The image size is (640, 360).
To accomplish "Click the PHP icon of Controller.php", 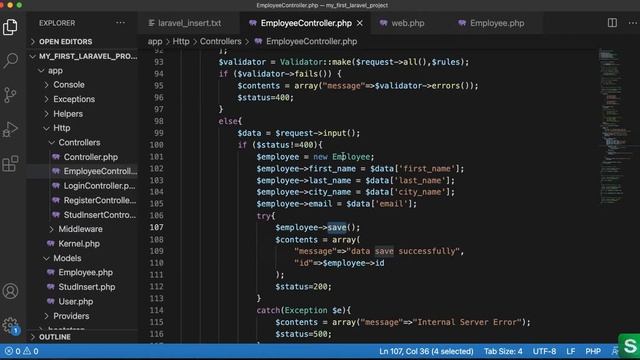I will tap(56, 157).
